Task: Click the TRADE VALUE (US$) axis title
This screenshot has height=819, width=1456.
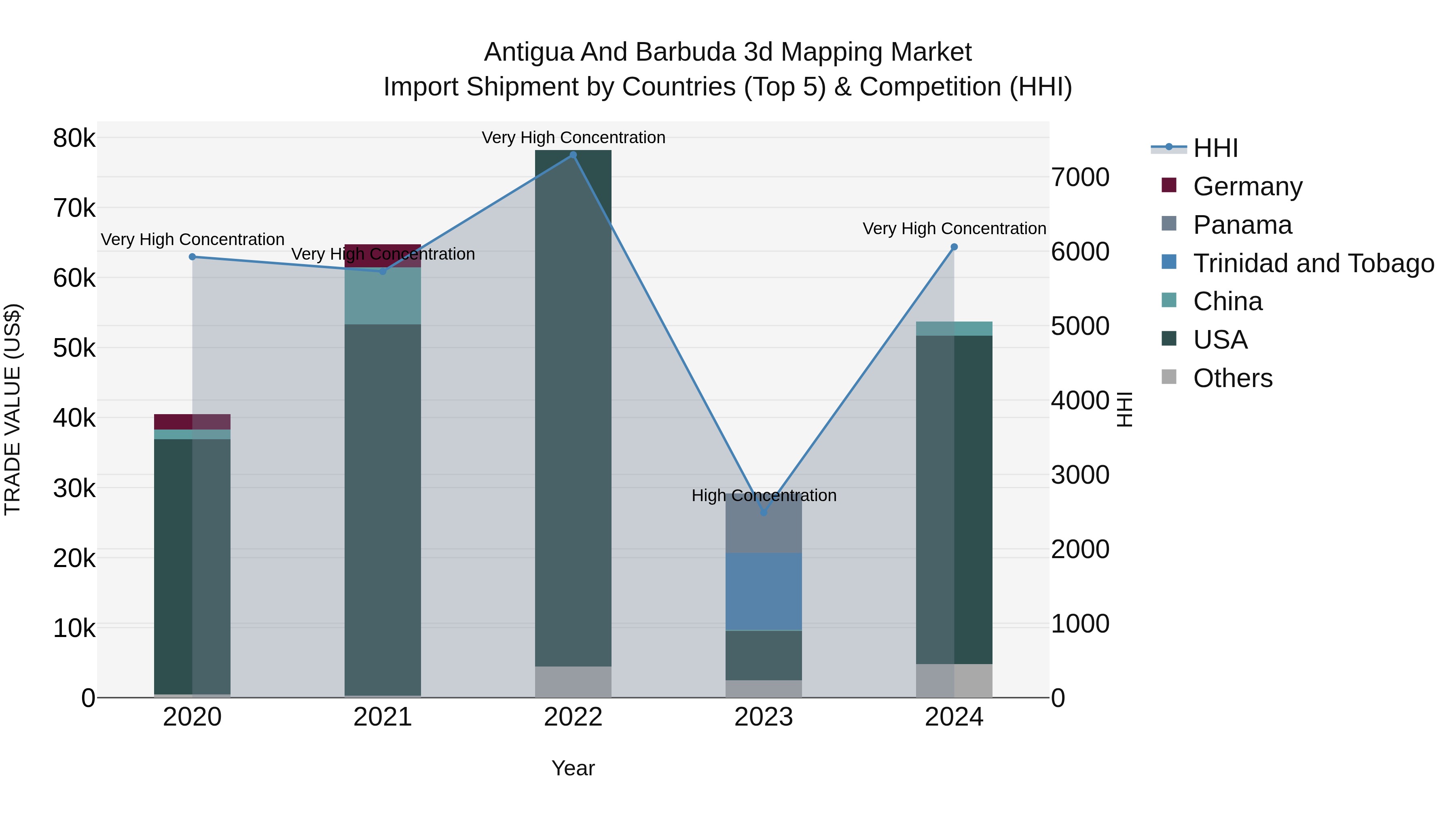Action: (13, 409)
